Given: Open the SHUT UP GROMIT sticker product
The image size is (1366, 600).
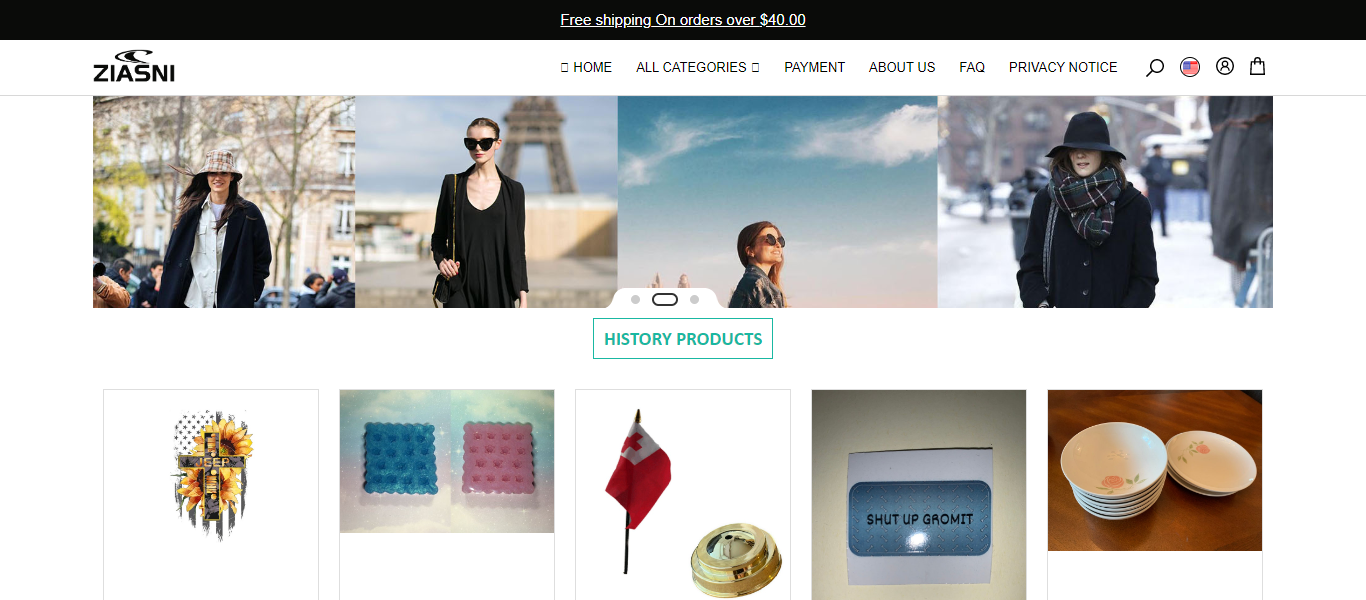Looking at the screenshot, I should click(x=919, y=495).
